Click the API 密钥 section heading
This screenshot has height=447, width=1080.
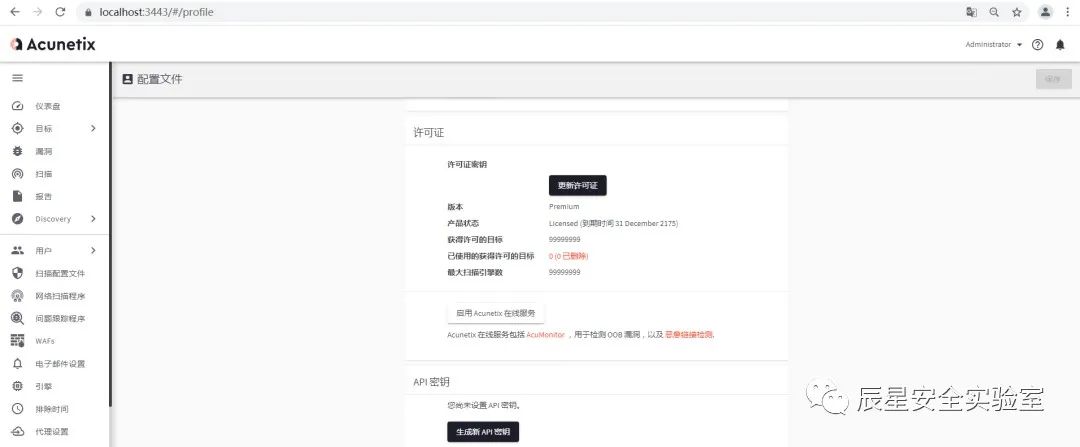point(431,382)
